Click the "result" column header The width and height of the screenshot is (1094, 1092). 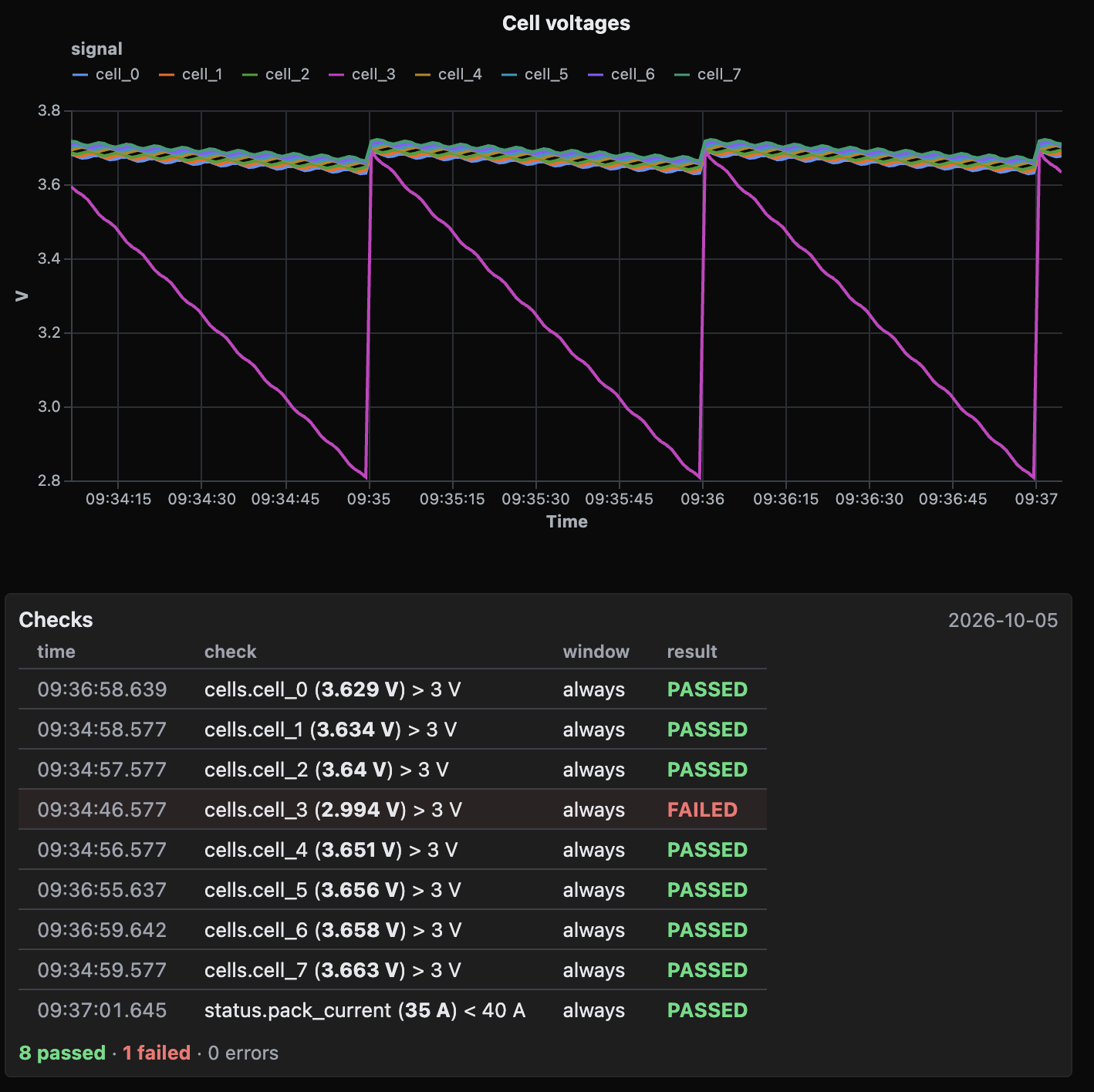(x=692, y=652)
